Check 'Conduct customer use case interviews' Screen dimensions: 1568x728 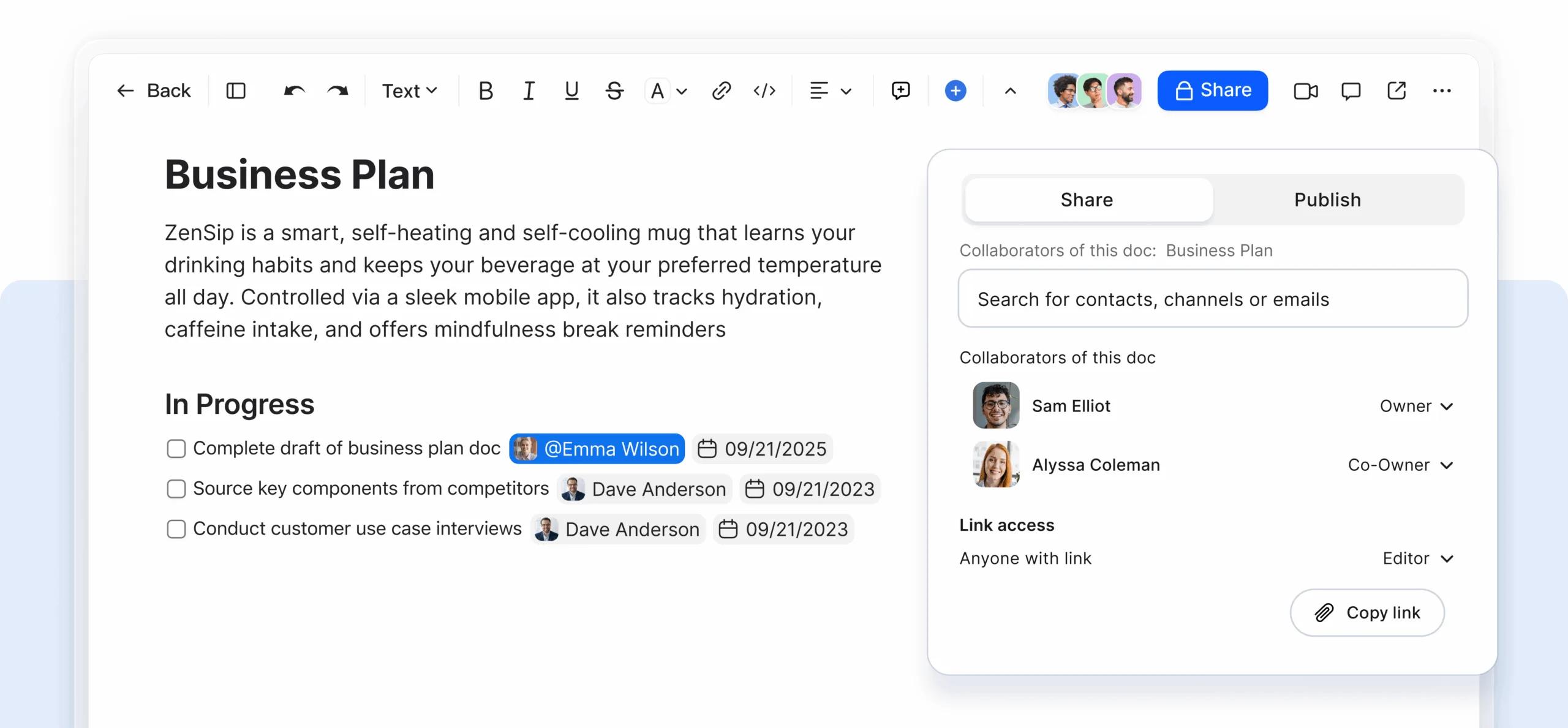tap(176, 529)
